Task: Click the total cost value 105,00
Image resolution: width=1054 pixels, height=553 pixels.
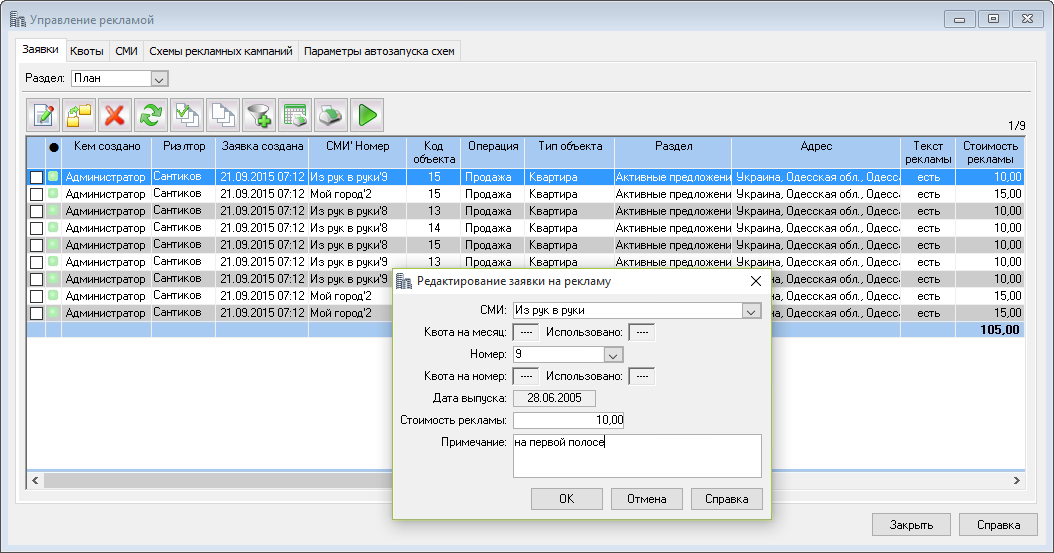Action: (x=1000, y=330)
